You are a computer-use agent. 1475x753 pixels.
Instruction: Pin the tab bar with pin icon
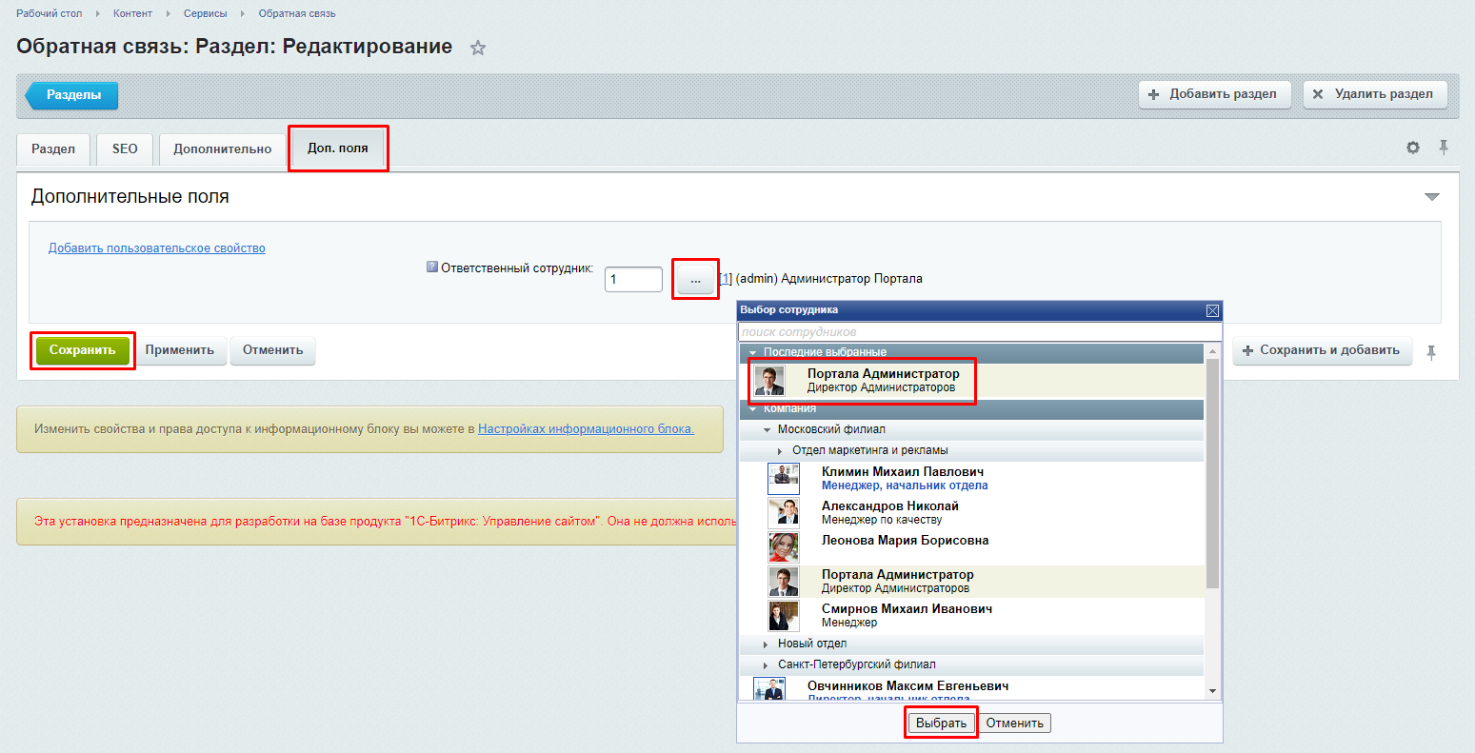click(x=1443, y=147)
